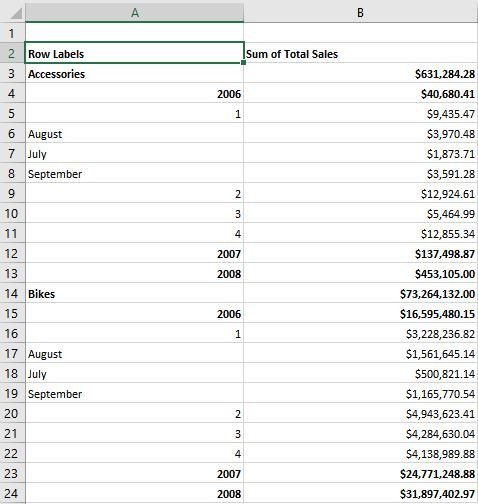Select the 2008 cell in row 24
This screenshot has height=504, width=478.
[134, 493]
